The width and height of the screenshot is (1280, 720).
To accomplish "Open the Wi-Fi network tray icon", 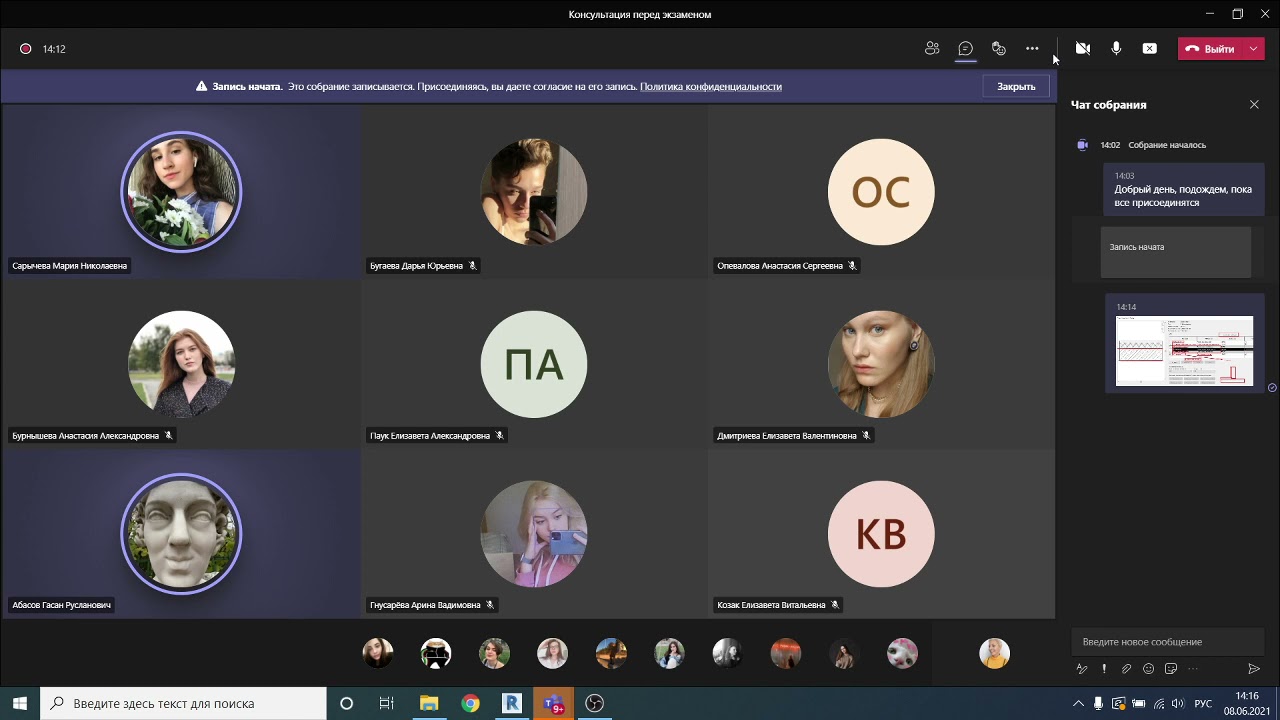I will pos(1158,704).
